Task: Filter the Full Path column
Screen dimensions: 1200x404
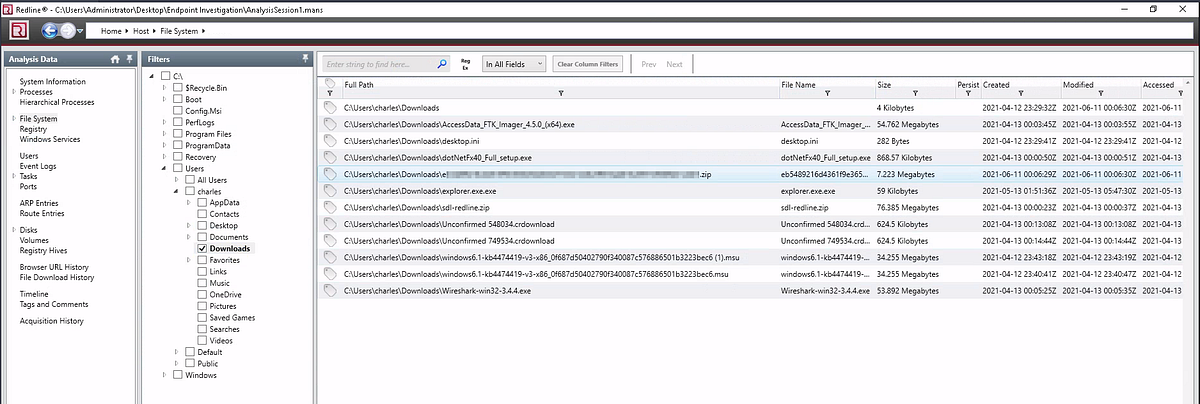Action: 562,93
